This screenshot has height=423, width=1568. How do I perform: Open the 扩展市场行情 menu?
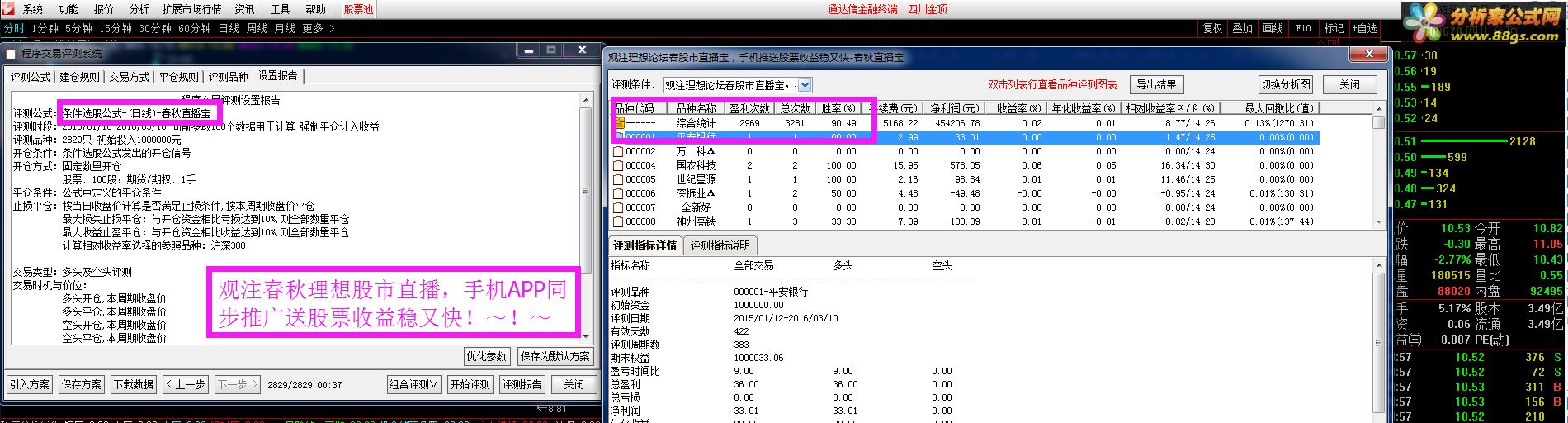(192, 9)
